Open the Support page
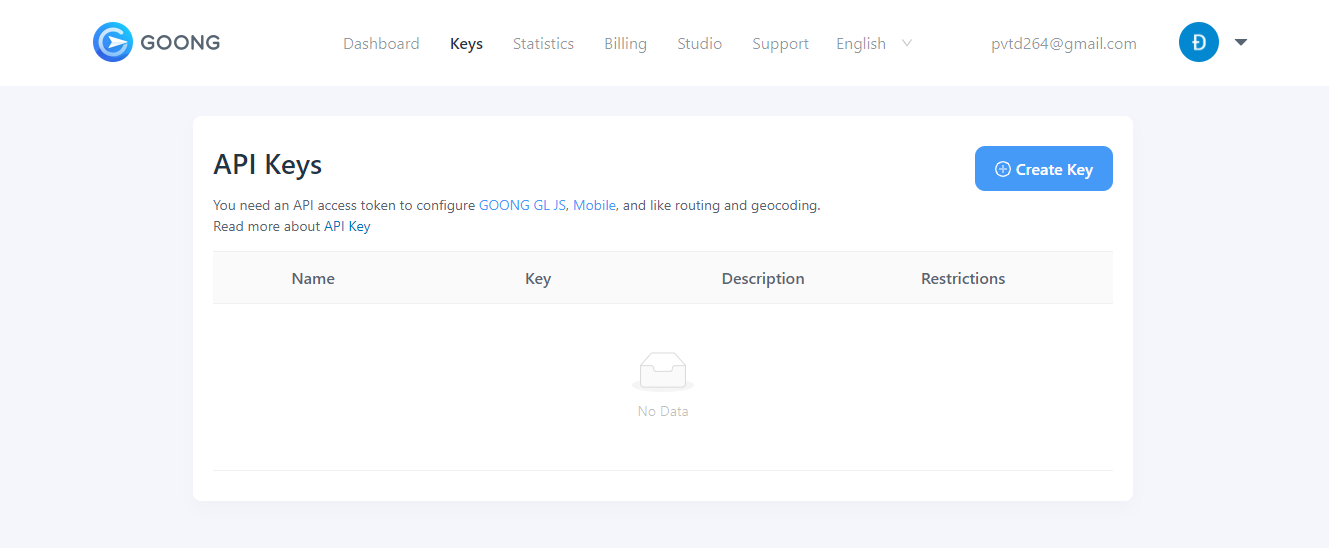Image resolution: width=1329 pixels, height=548 pixels. point(780,44)
